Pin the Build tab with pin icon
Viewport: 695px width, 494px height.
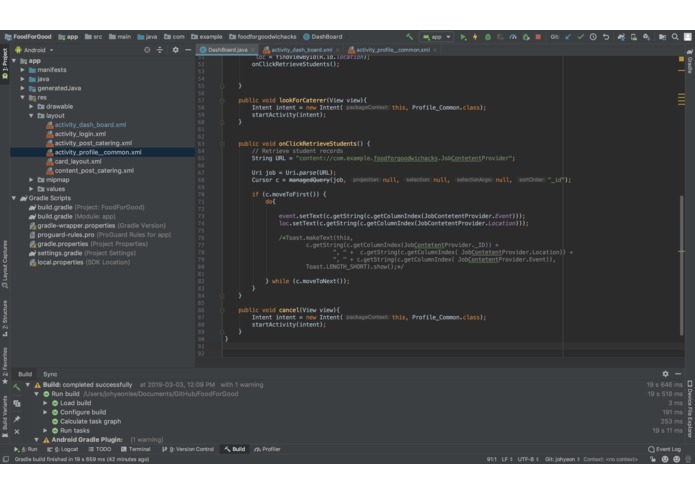coord(16,419)
